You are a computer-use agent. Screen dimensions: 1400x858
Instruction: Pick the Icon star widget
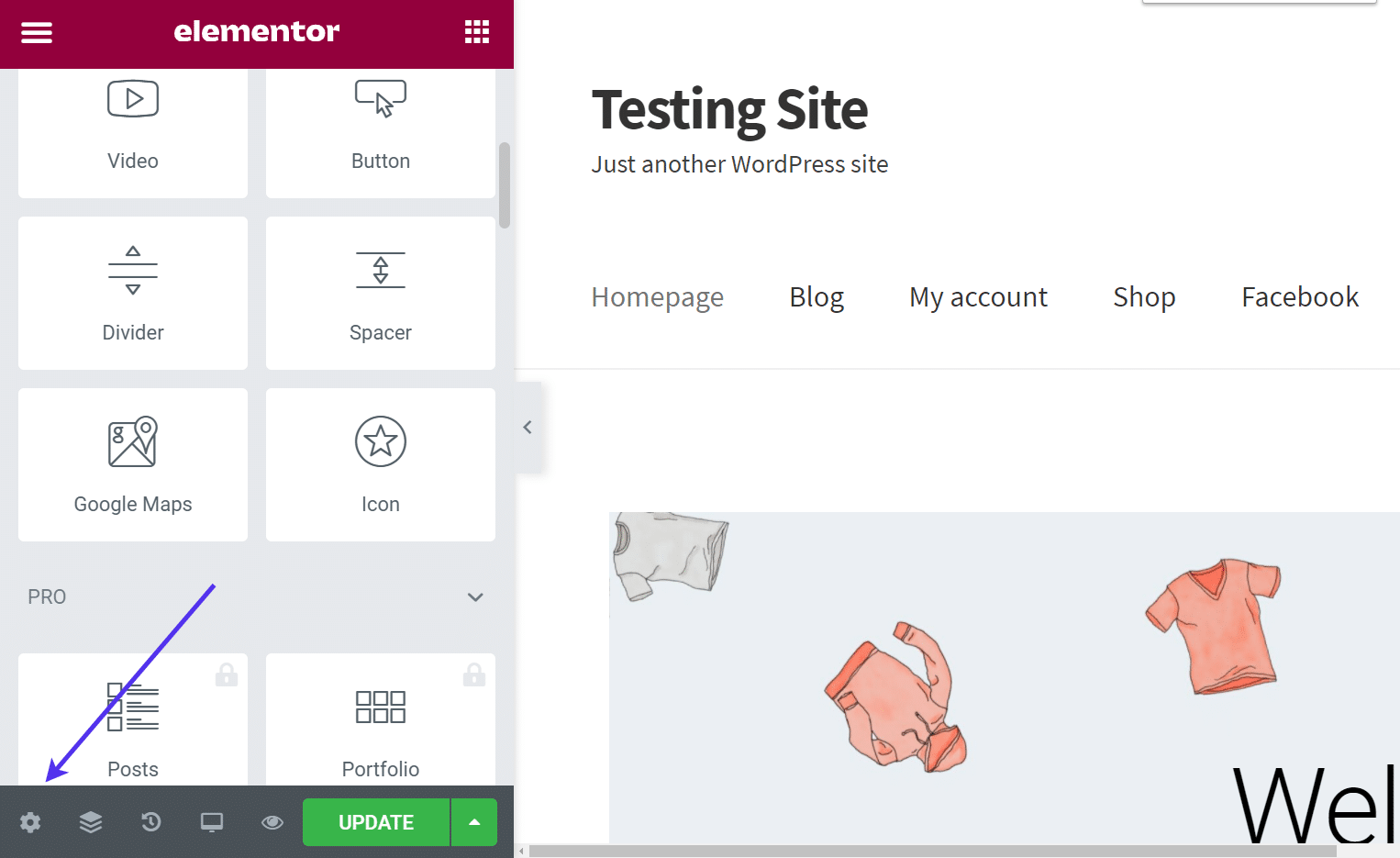tap(381, 464)
